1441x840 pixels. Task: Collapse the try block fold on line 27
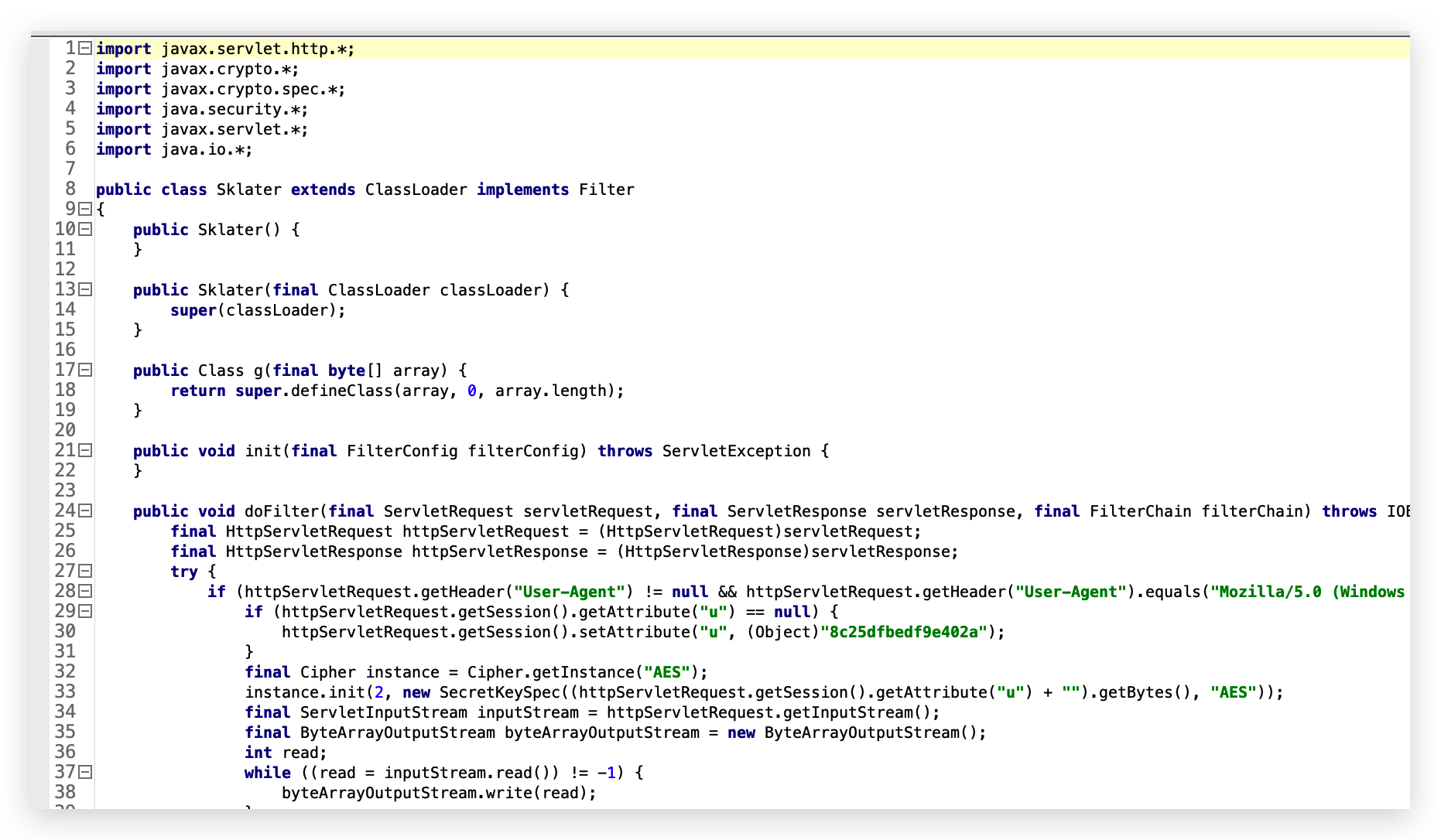click(x=85, y=571)
